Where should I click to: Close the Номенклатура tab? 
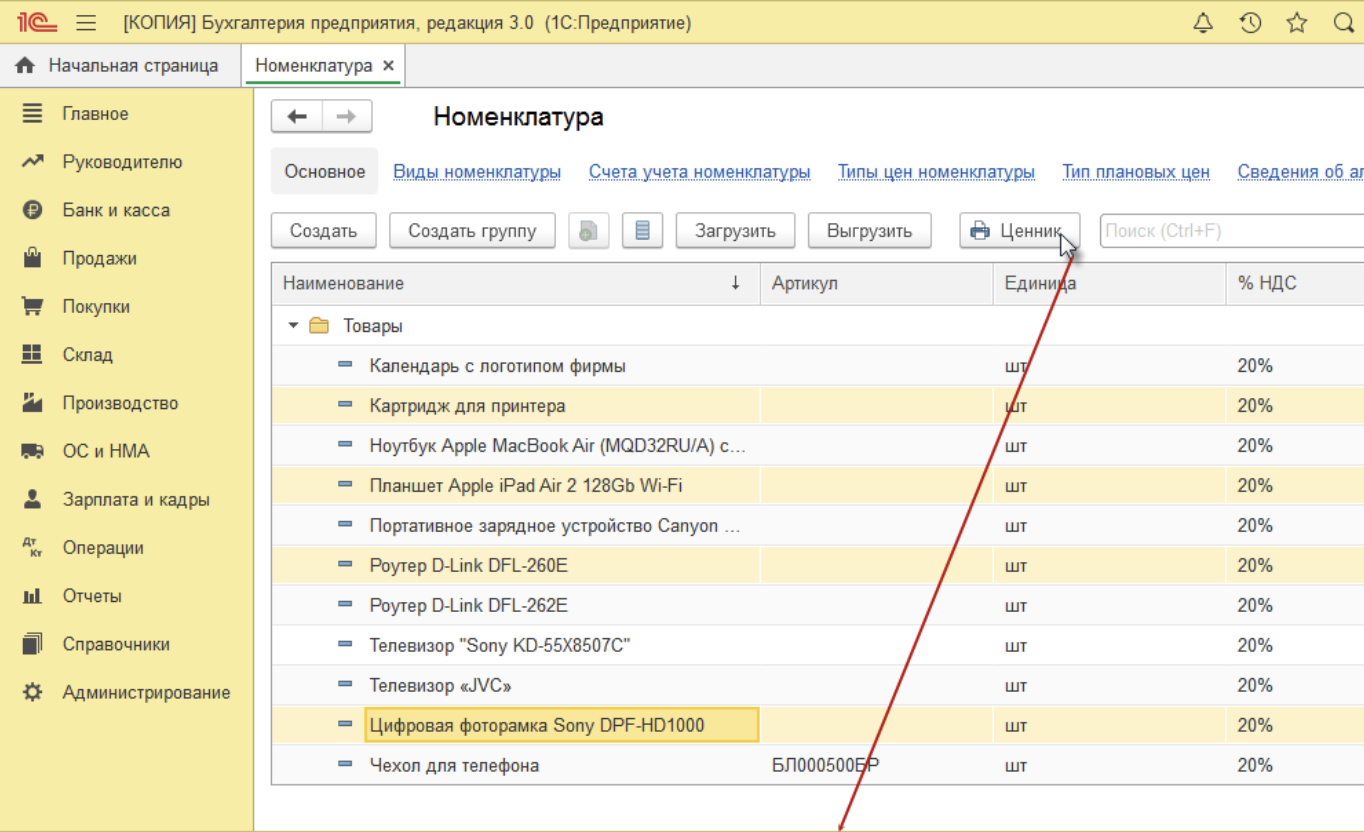(389, 66)
